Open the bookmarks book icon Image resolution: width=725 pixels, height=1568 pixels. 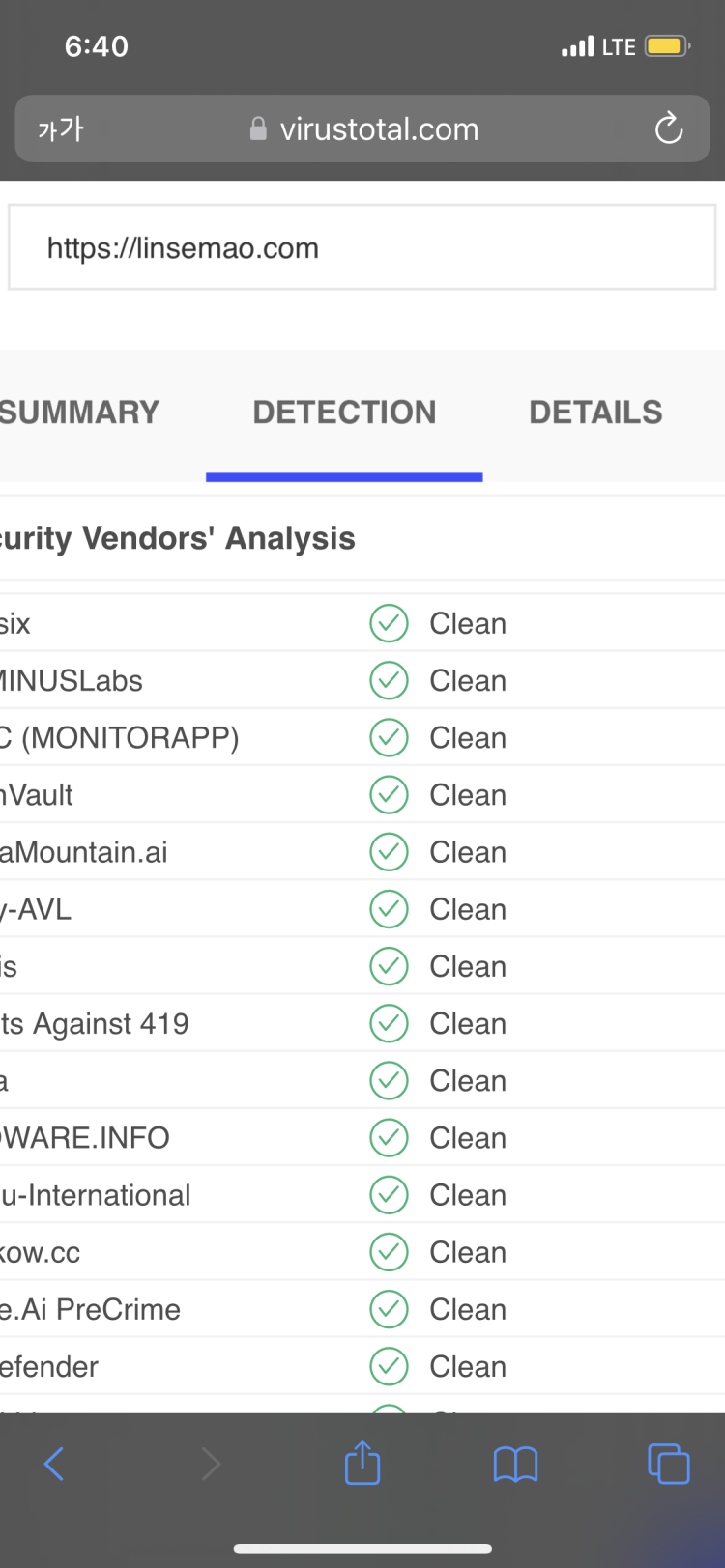pyautogui.click(x=515, y=1464)
